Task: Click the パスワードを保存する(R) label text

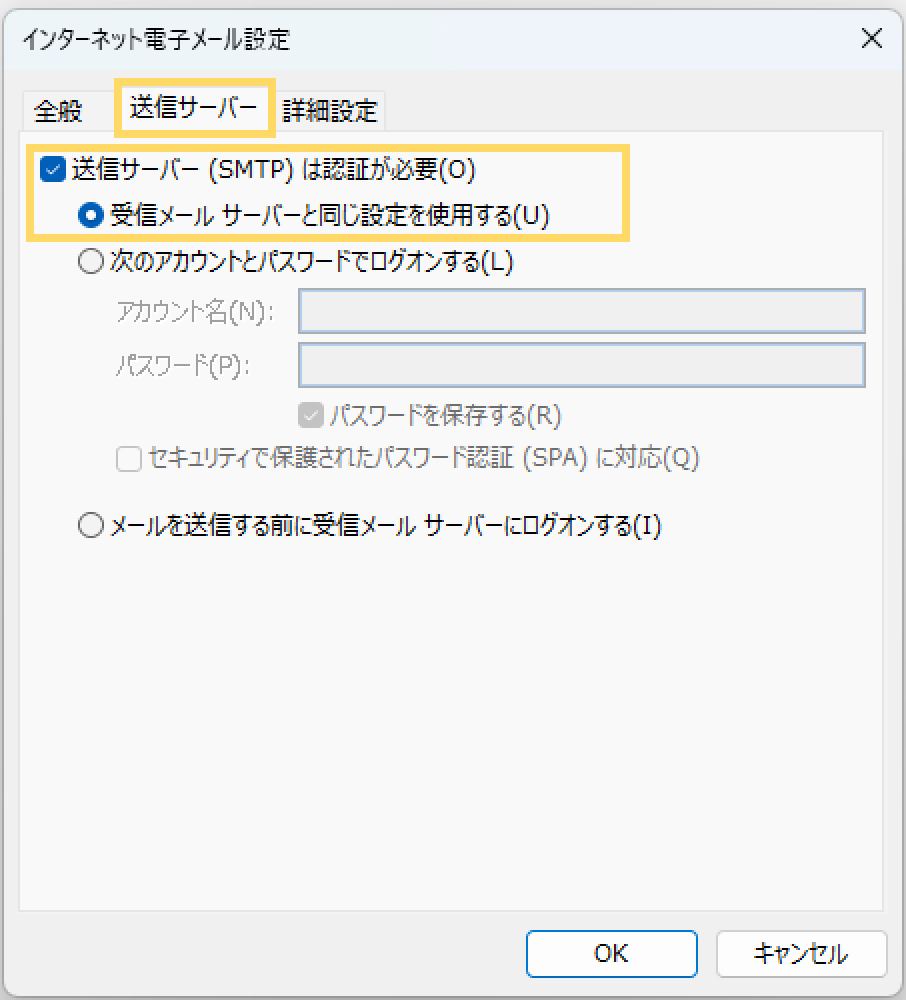Action: [x=446, y=414]
